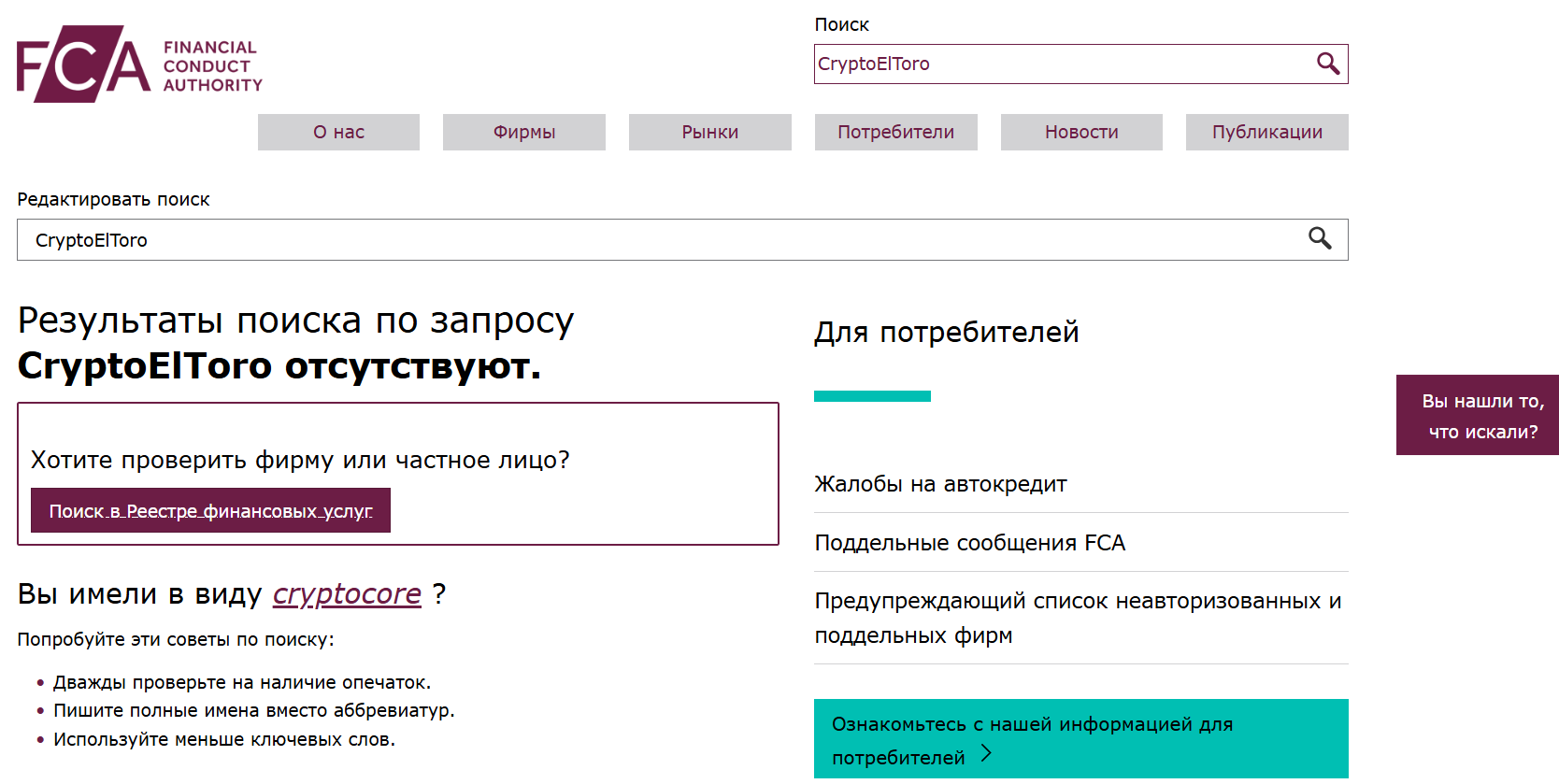Open the «О нас» menu
Viewport: 1559px width, 784px height.
[x=338, y=132]
